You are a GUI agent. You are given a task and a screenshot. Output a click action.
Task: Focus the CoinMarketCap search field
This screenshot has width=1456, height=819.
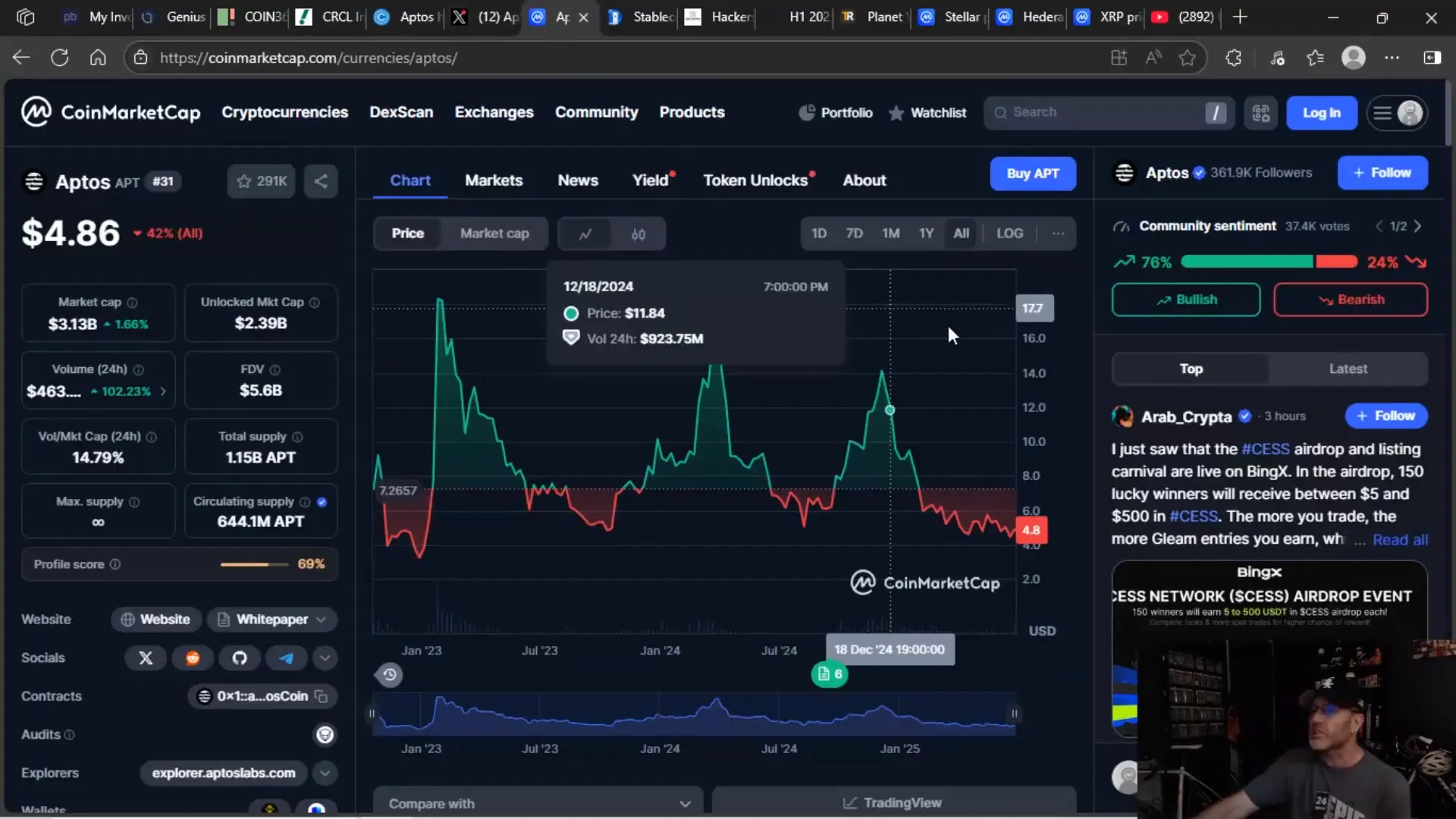coord(1109,113)
